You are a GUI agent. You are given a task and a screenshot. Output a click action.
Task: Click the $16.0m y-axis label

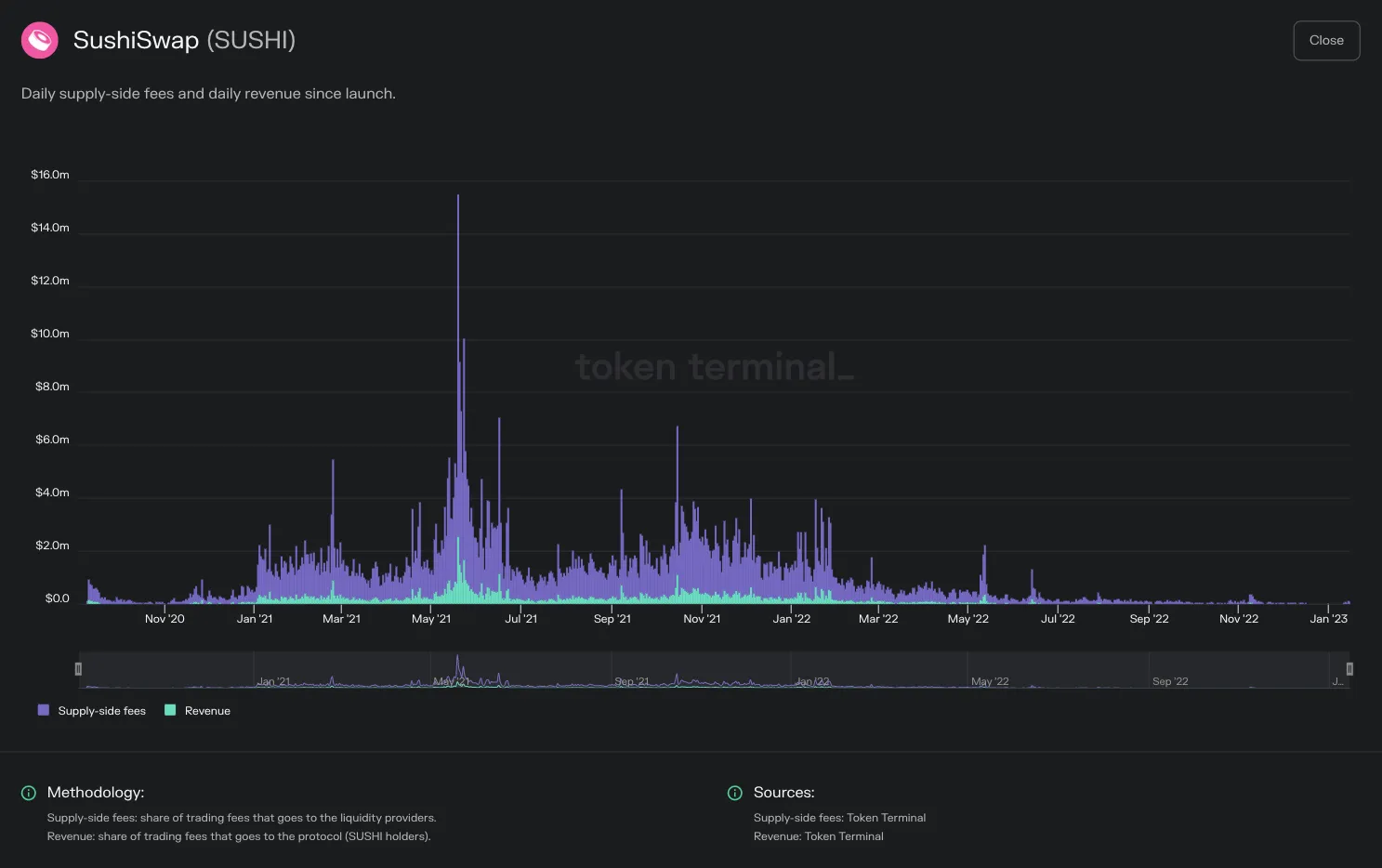pyautogui.click(x=50, y=175)
